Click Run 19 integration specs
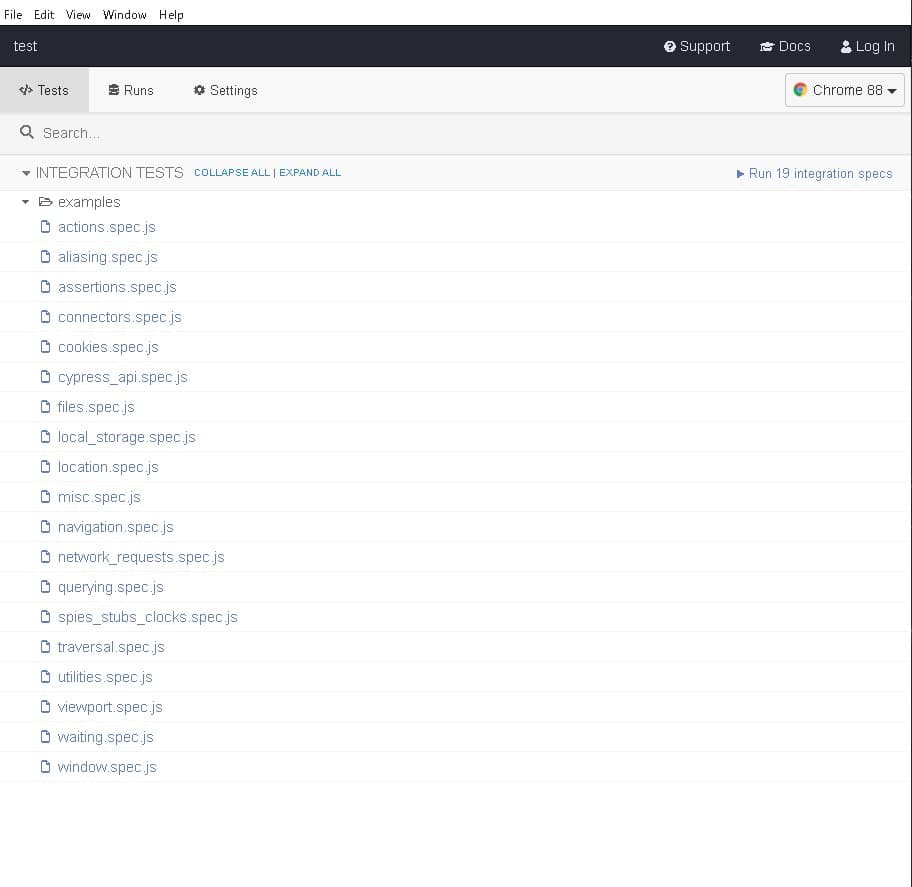The width and height of the screenshot is (912, 887). click(x=814, y=174)
